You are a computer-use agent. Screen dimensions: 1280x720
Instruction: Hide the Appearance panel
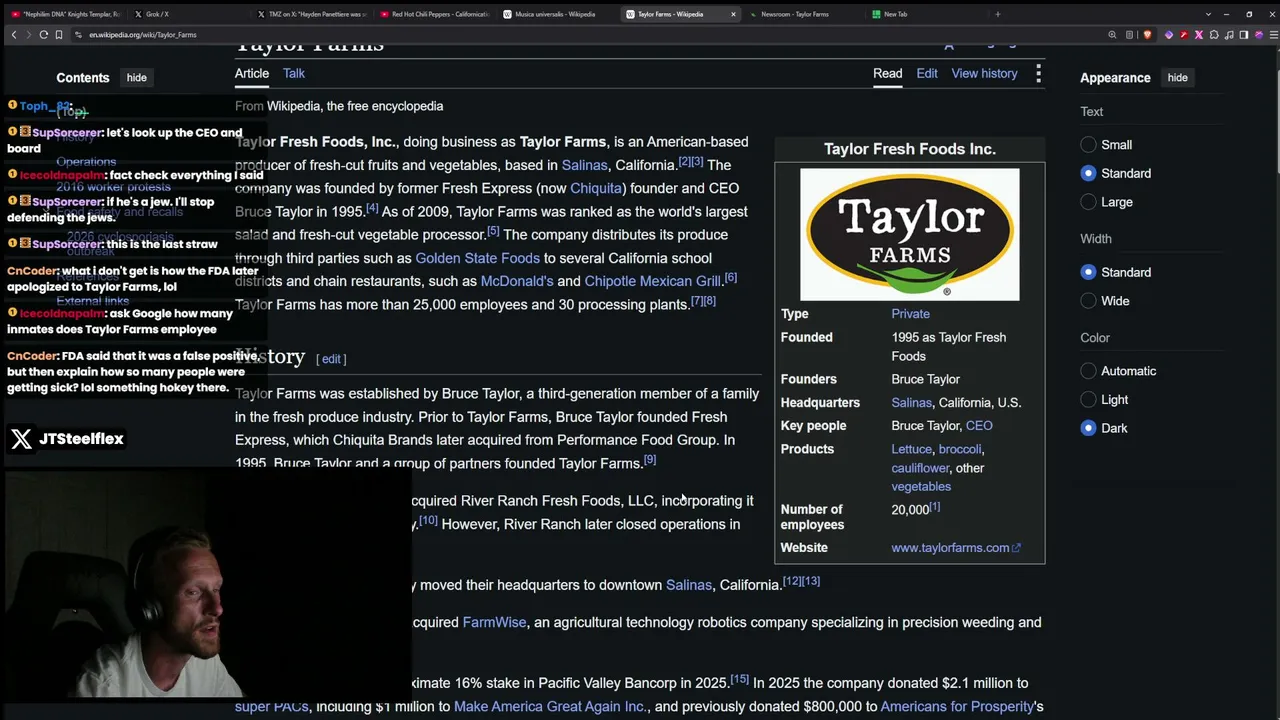tap(1177, 78)
